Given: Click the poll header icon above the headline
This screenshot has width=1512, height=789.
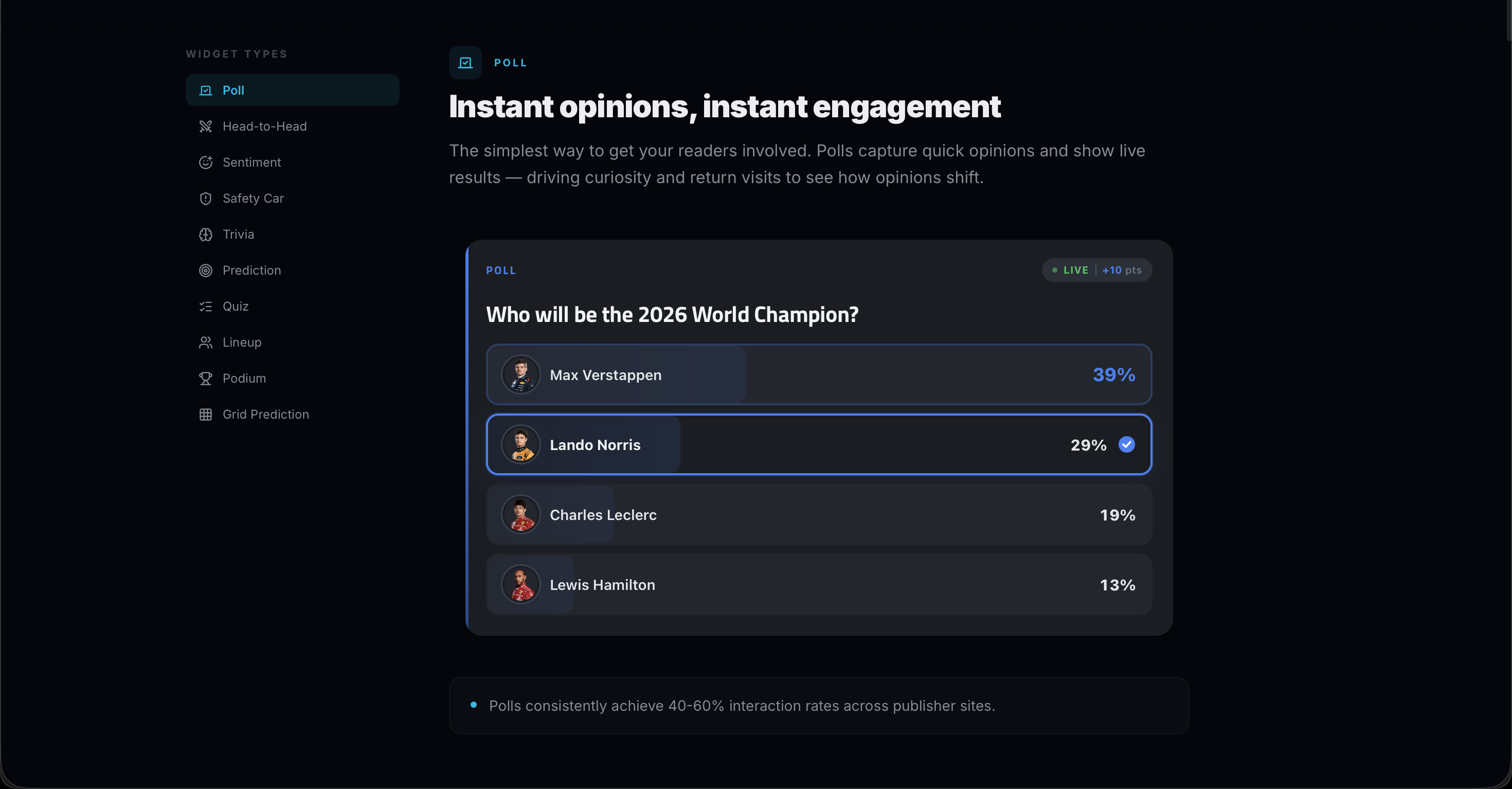Looking at the screenshot, I should [x=465, y=63].
